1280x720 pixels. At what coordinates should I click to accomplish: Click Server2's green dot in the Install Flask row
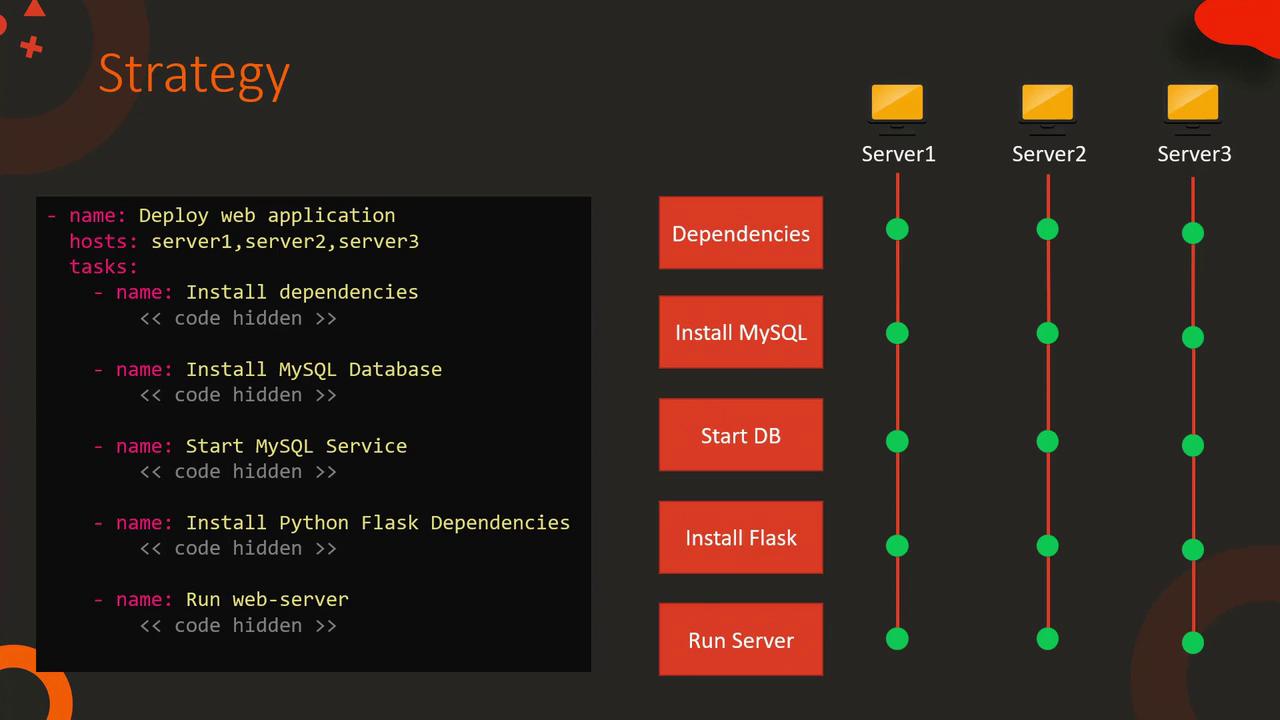coord(1047,545)
